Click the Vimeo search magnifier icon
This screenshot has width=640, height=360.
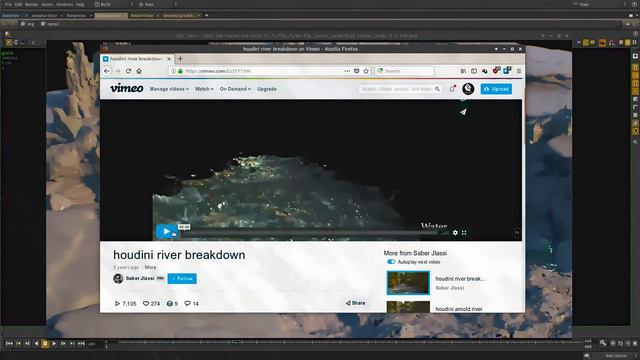[437, 89]
